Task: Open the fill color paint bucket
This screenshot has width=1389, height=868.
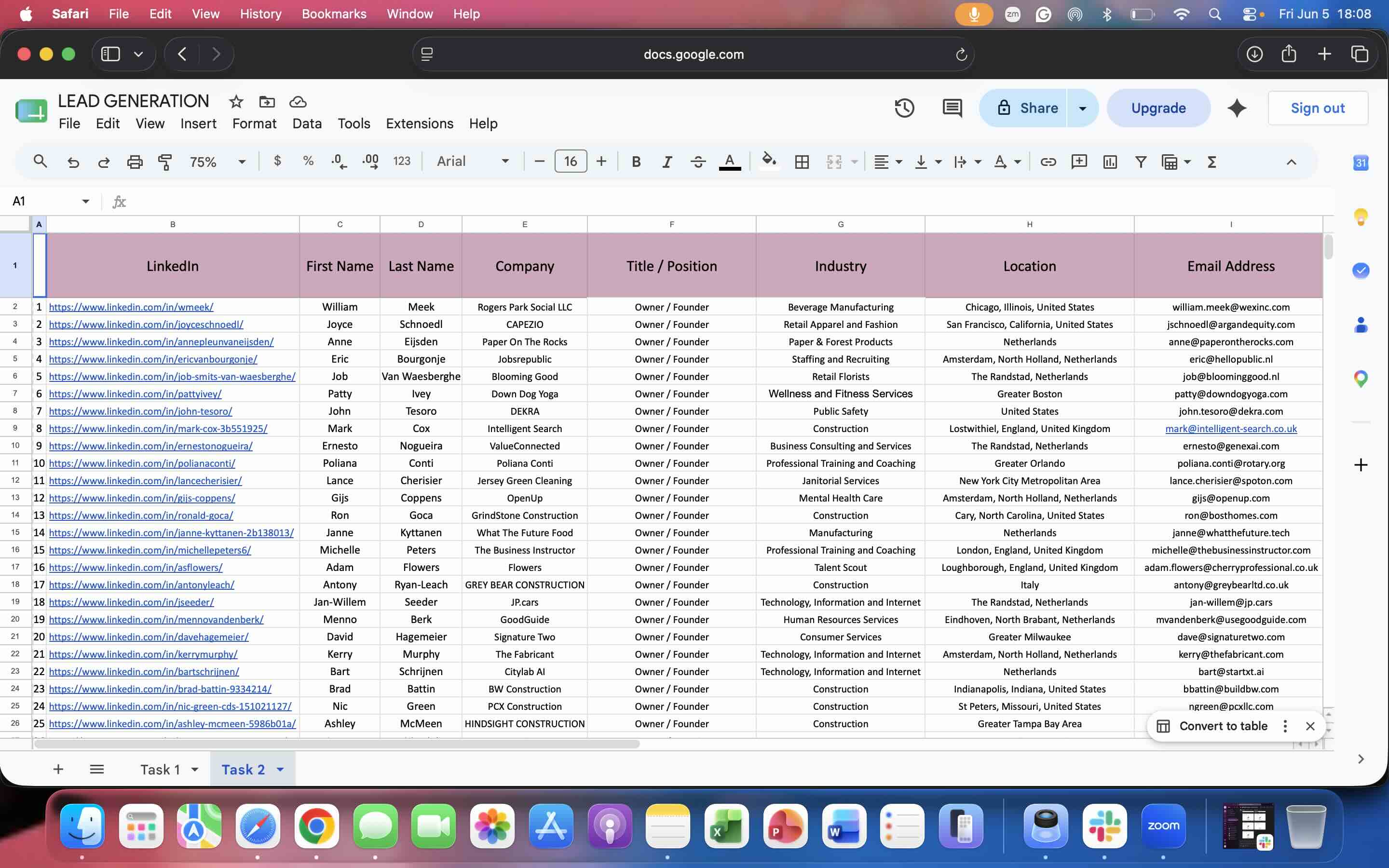Action: (769, 161)
